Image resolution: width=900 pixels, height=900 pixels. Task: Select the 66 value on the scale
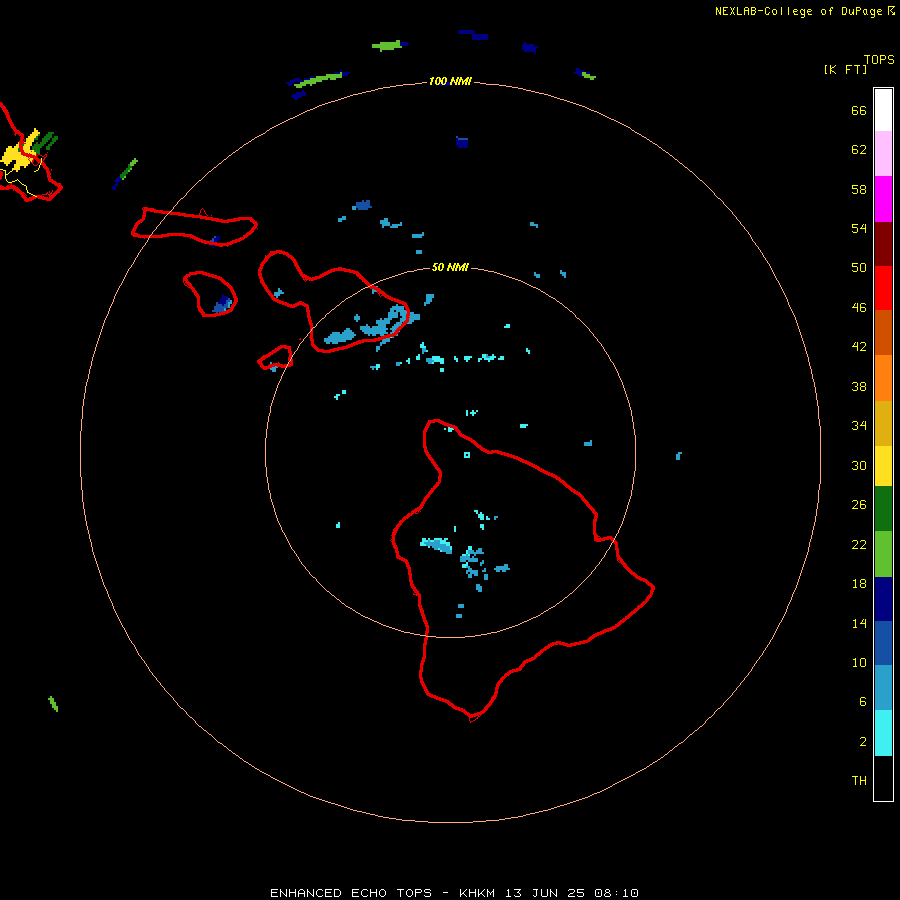coord(859,111)
